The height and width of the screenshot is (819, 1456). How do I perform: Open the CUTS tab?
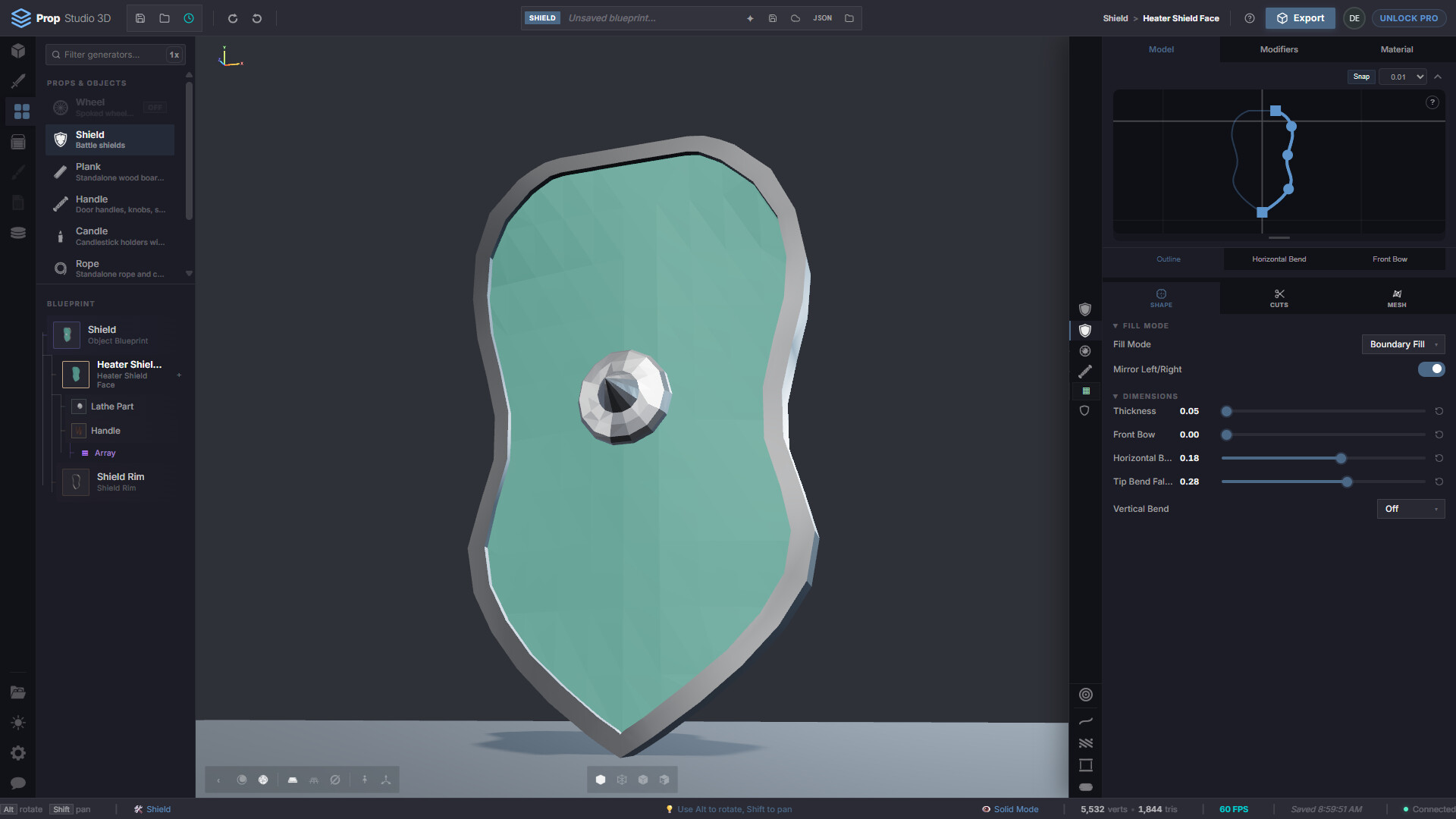(x=1279, y=298)
